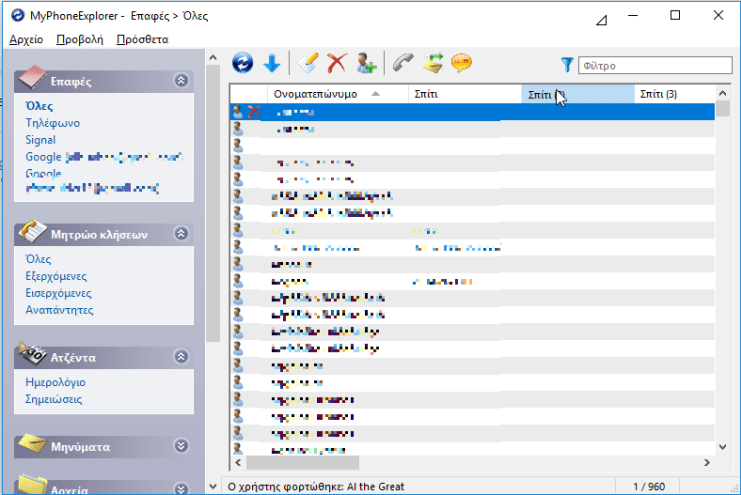Click sidebar scroll up arrow
Image resolution: width=741 pixels, height=495 pixels.
[213, 58]
